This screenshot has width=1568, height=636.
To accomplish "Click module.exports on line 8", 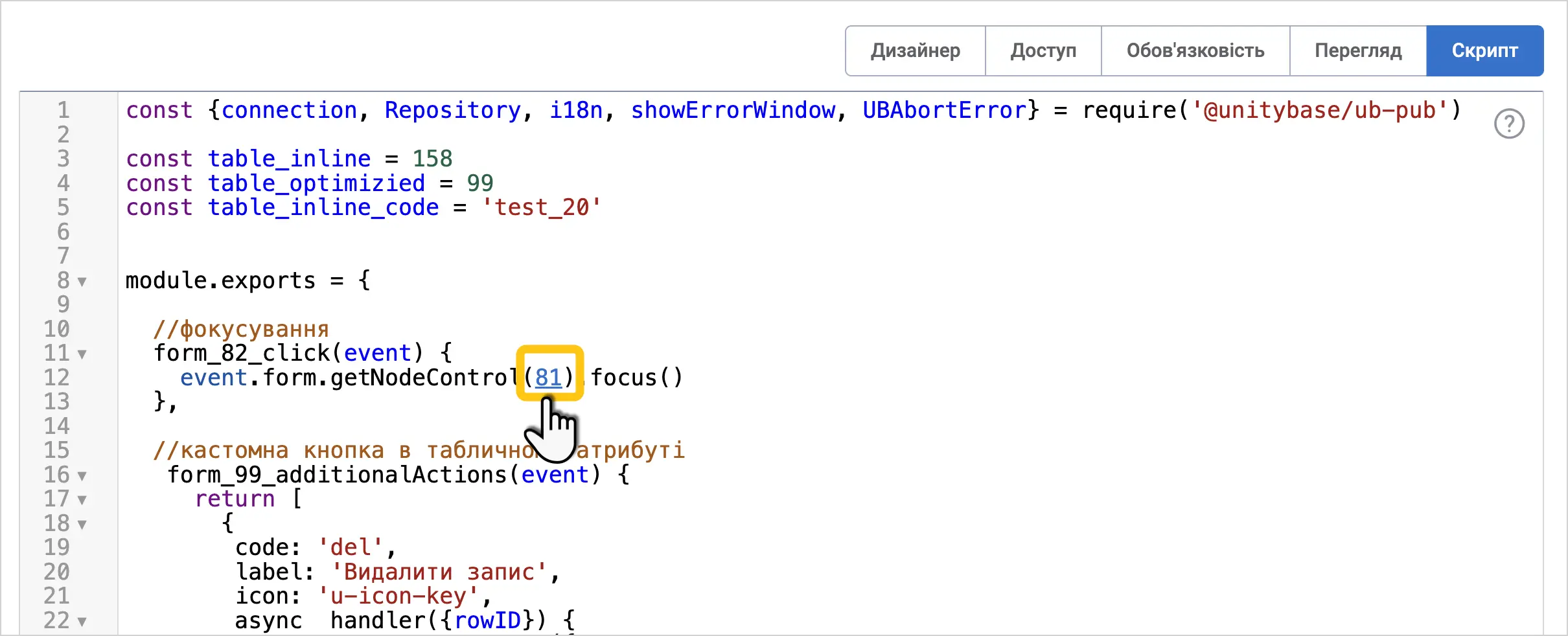I will point(220,280).
